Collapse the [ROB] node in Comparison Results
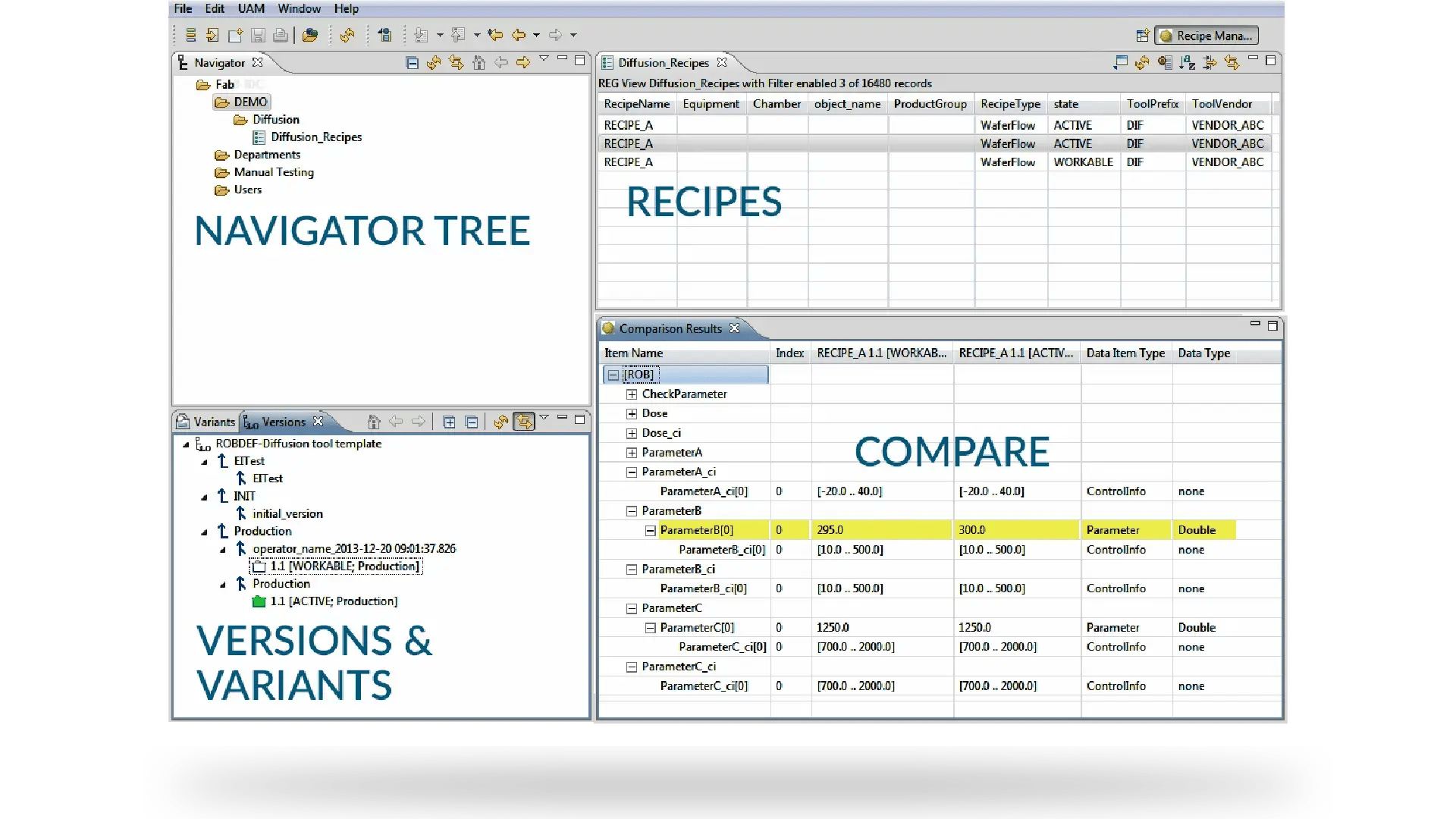 pyautogui.click(x=613, y=374)
